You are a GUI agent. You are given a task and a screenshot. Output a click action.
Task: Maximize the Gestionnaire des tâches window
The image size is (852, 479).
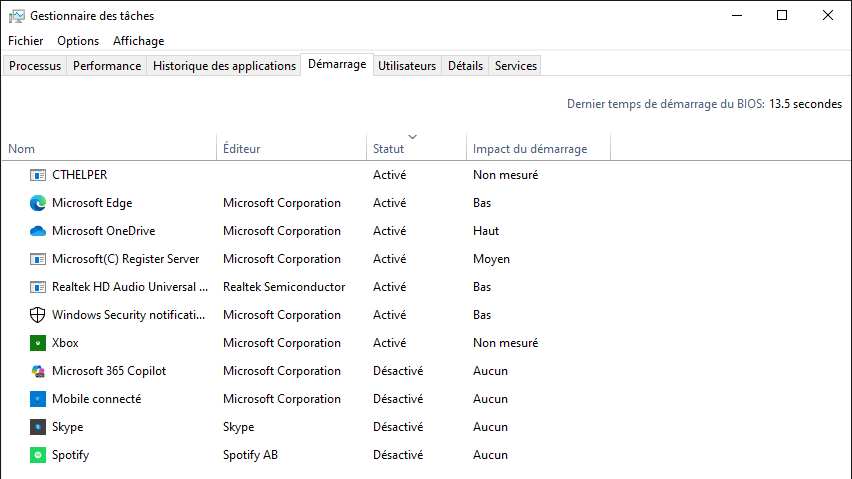click(x=781, y=15)
